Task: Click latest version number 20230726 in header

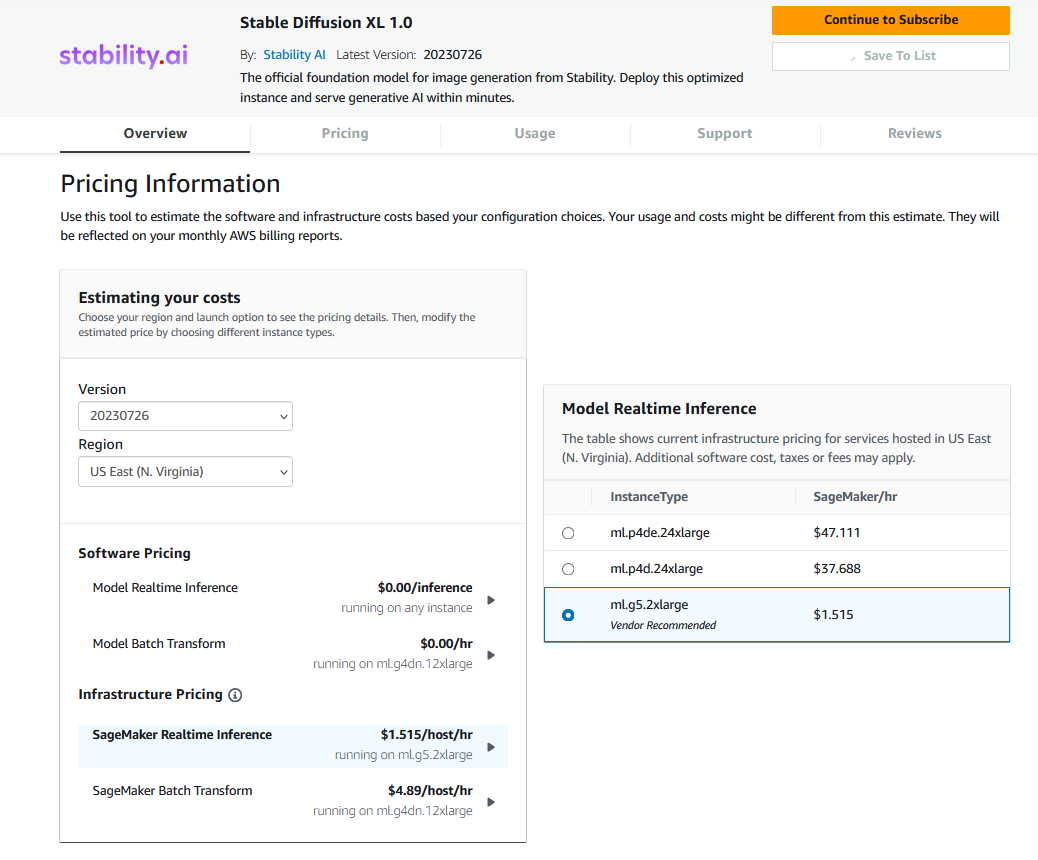Action: (453, 55)
